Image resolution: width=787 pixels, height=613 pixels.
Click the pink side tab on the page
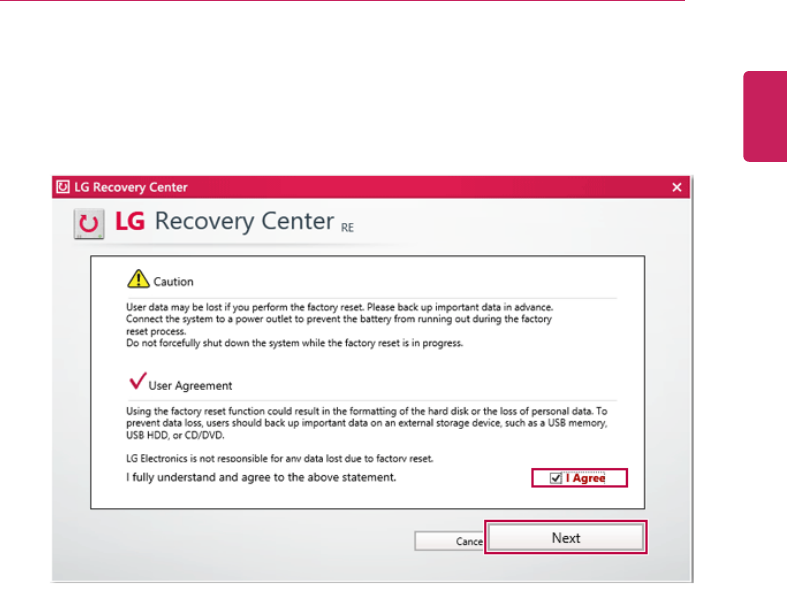[x=765, y=116]
